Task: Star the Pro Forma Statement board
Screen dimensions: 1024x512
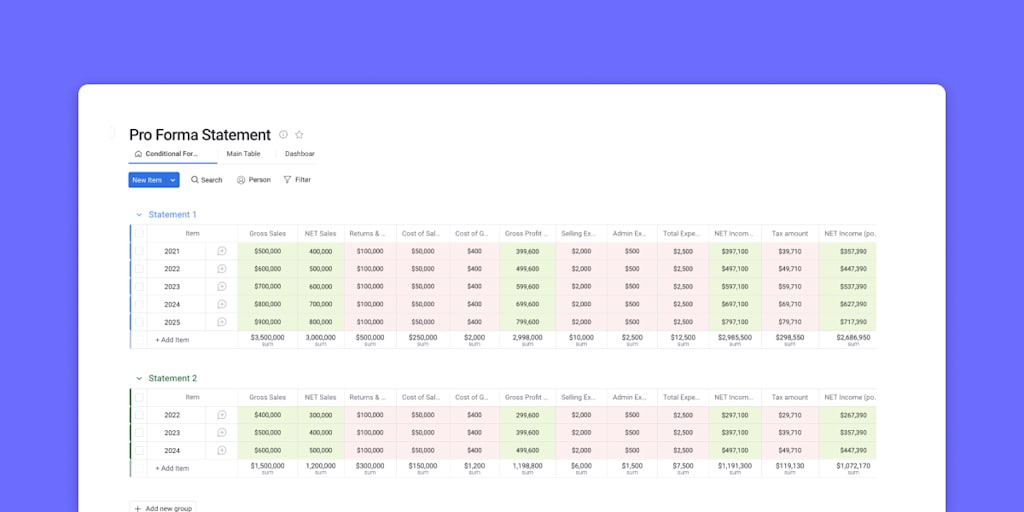Action: (x=299, y=135)
